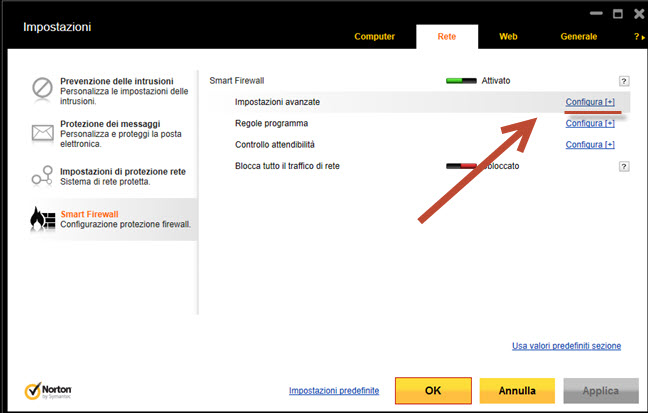Click the Impostazioni di protezione rete nodes icon

[42, 176]
